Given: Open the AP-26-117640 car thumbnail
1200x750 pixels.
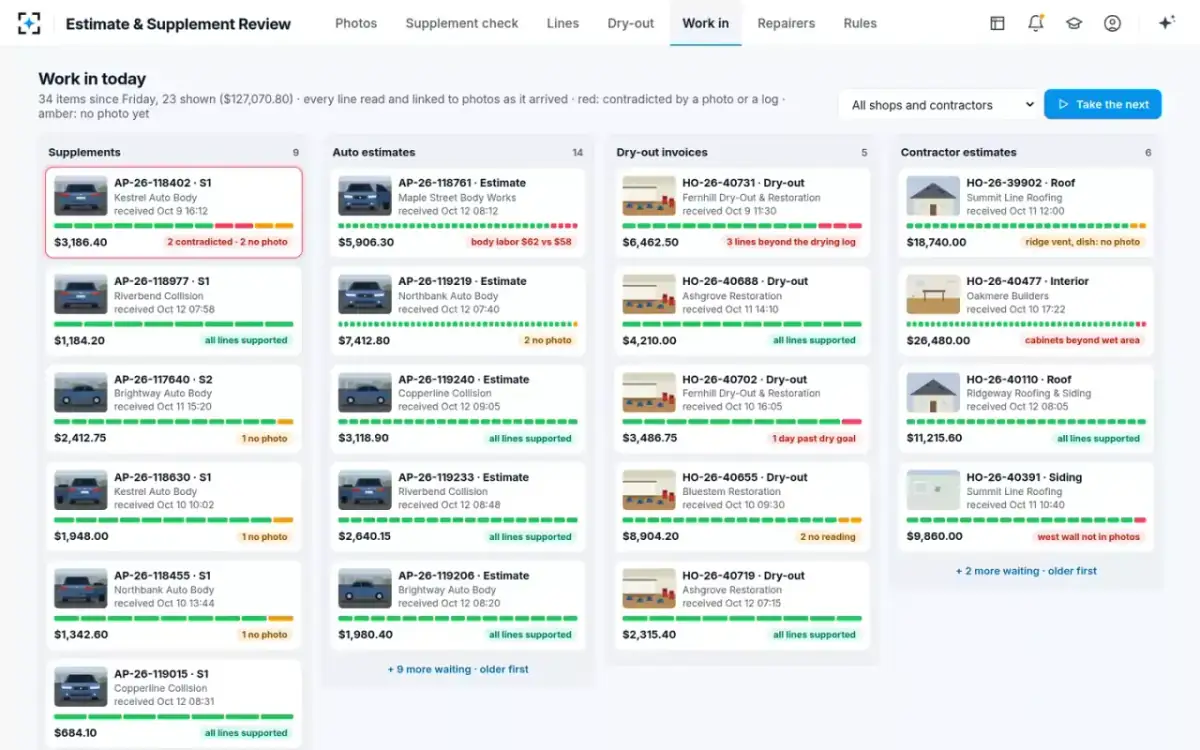Looking at the screenshot, I should 81,392.
